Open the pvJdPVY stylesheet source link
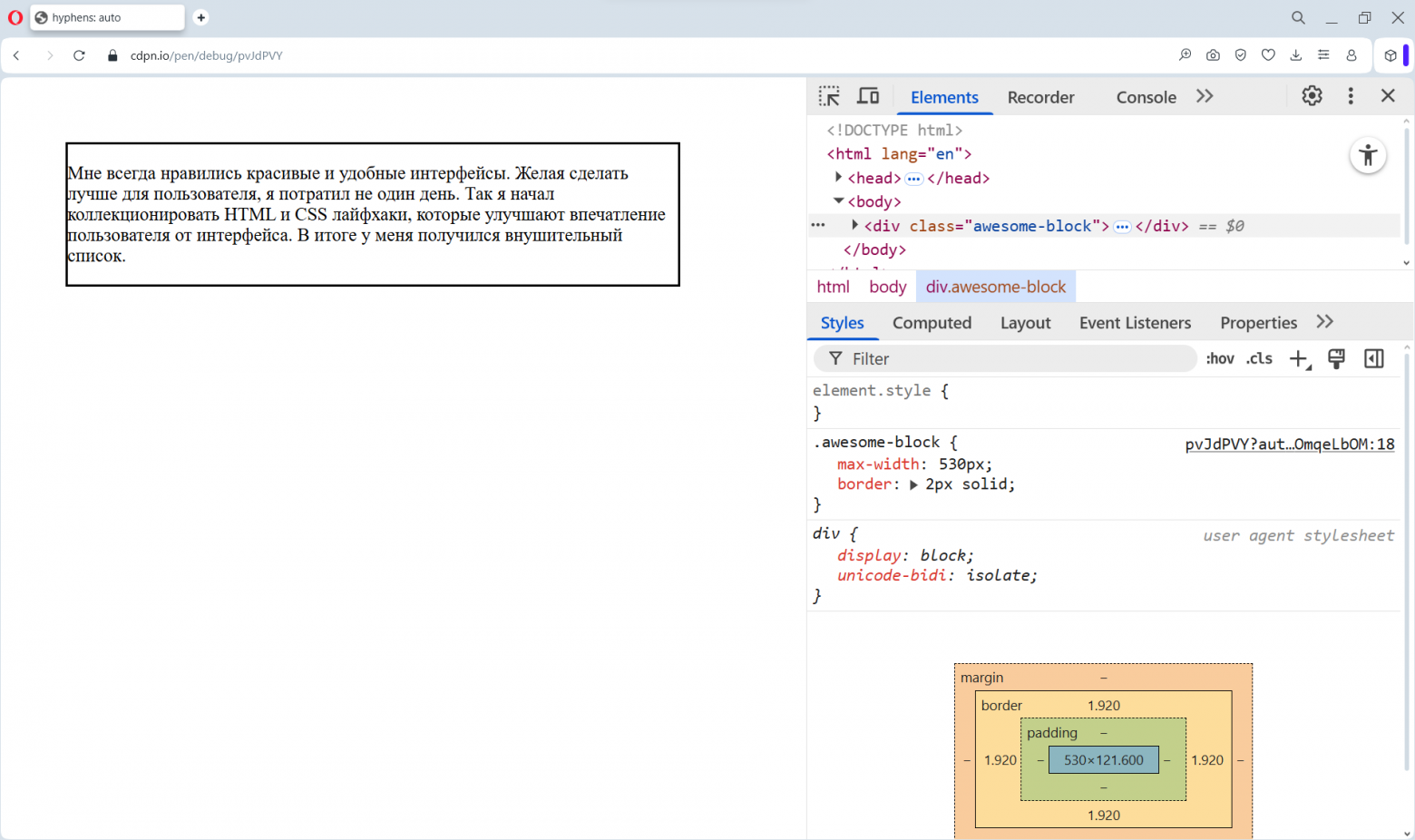The width and height of the screenshot is (1415, 840). click(x=1289, y=444)
